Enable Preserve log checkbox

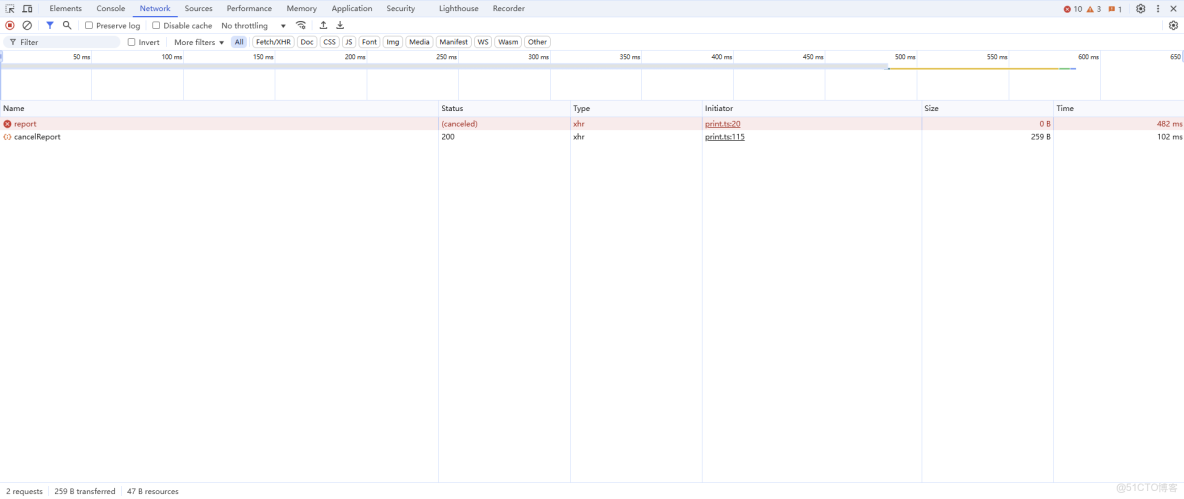89,26
